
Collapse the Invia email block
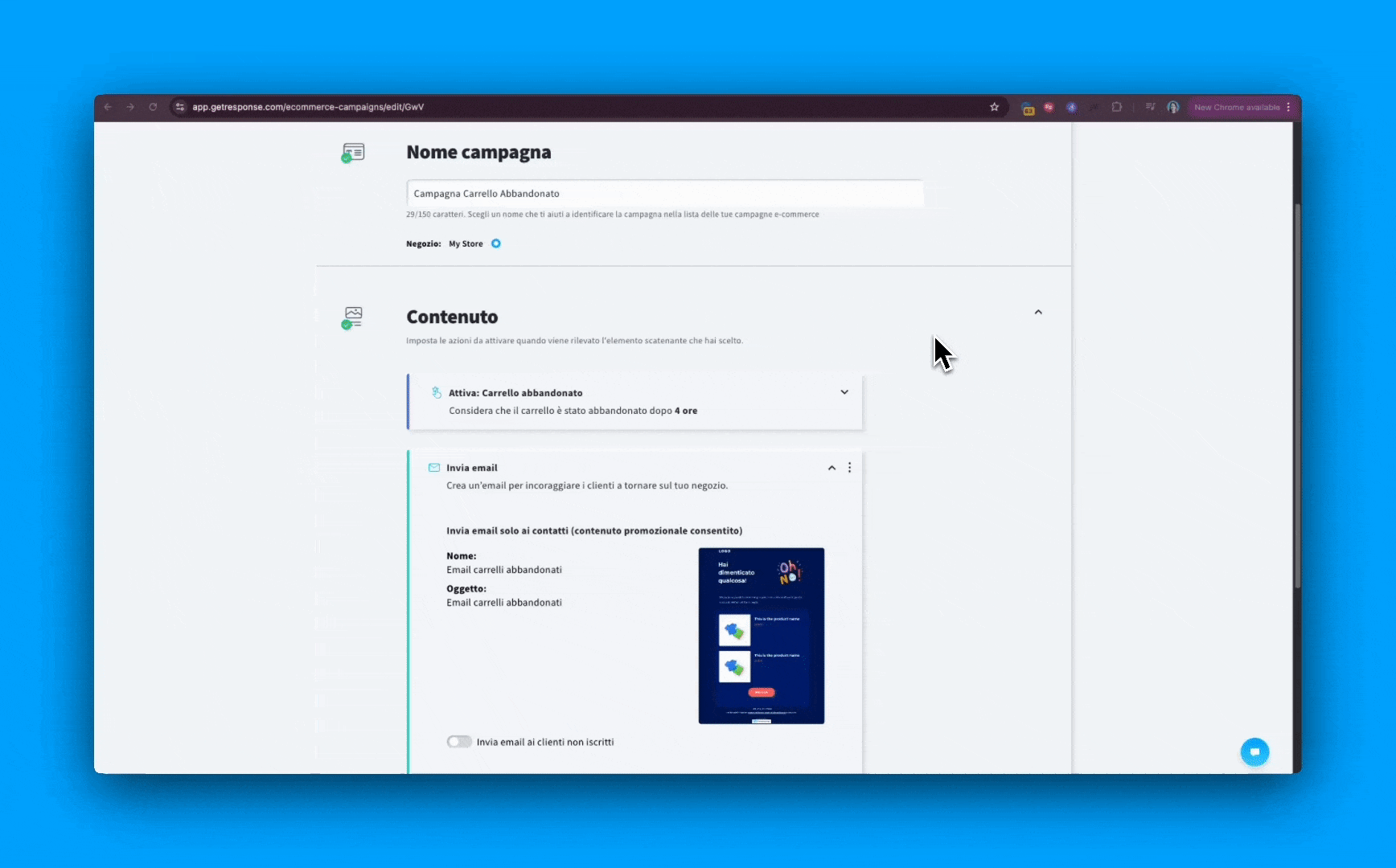pyautogui.click(x=831, y=468)
